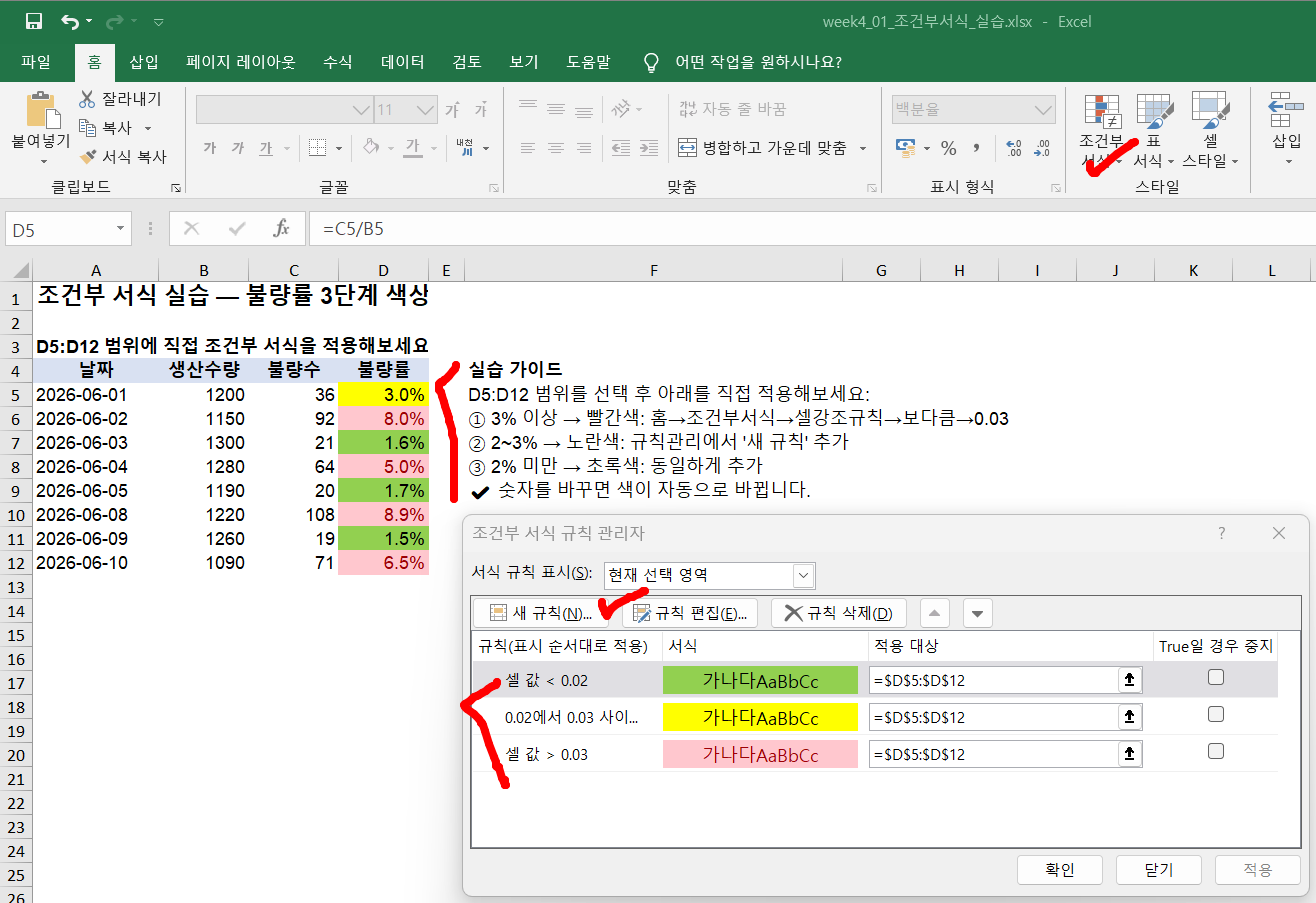Image resolution: width=1316 pixels, height=903 pixels.
Task: Switch to the 삽입 (Insert) ribbon tab
Action: click(144, 62)
